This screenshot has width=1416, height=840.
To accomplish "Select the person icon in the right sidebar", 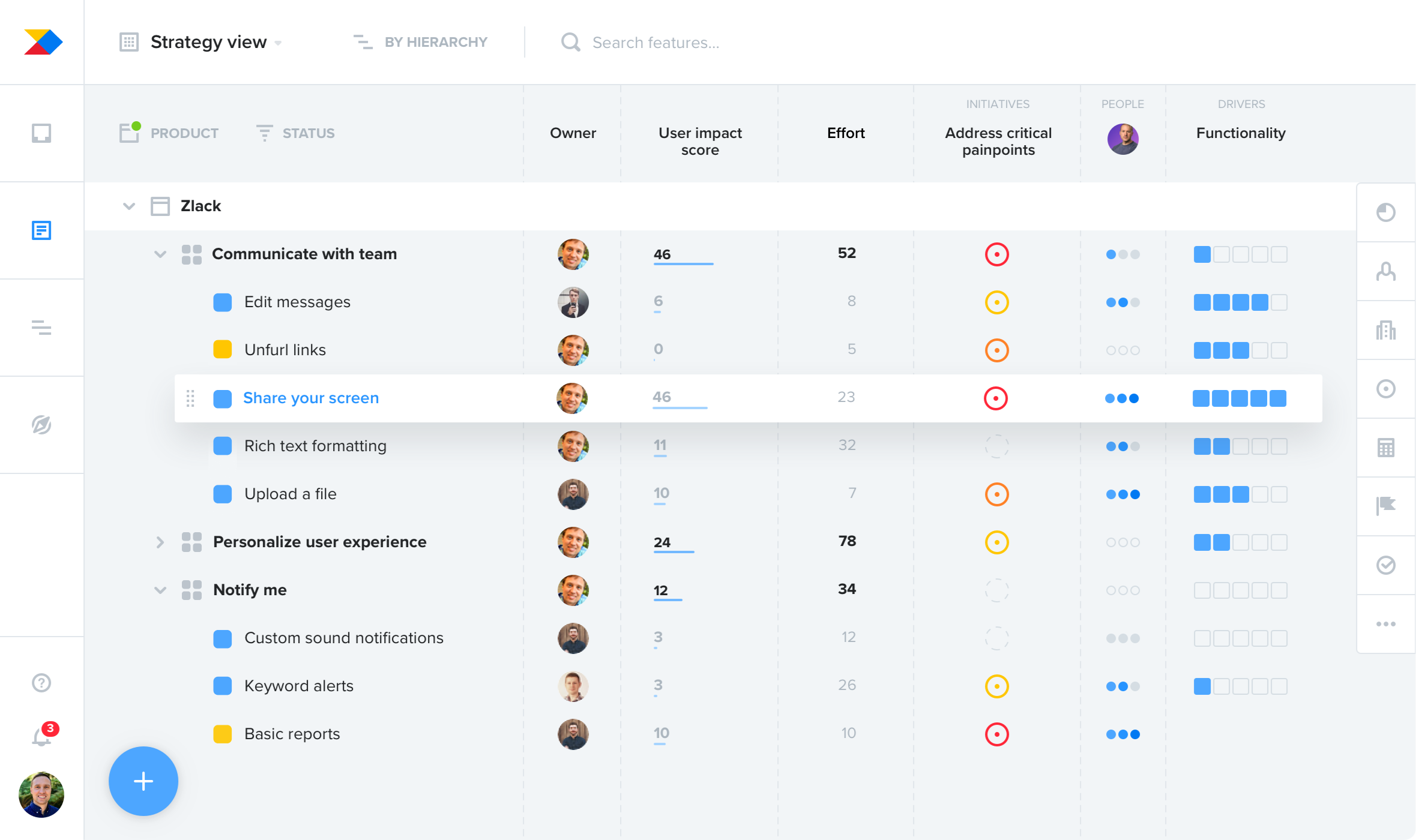I will (x=1386, y=271).
